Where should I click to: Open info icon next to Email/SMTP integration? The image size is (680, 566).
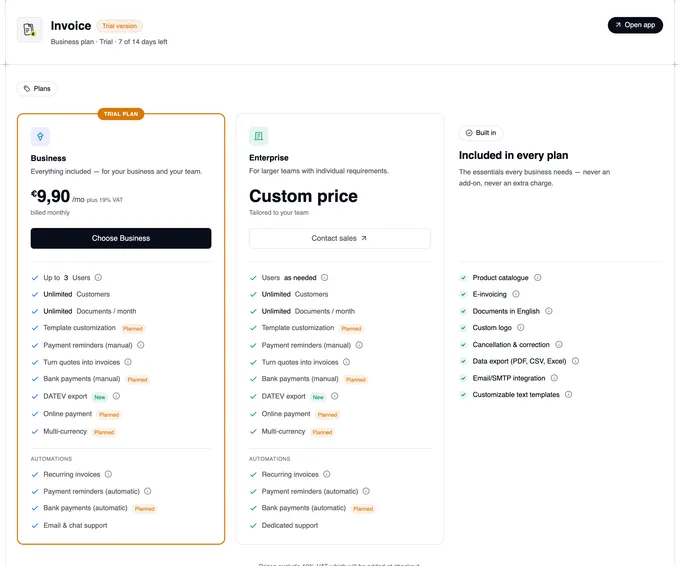pos(554,378)
